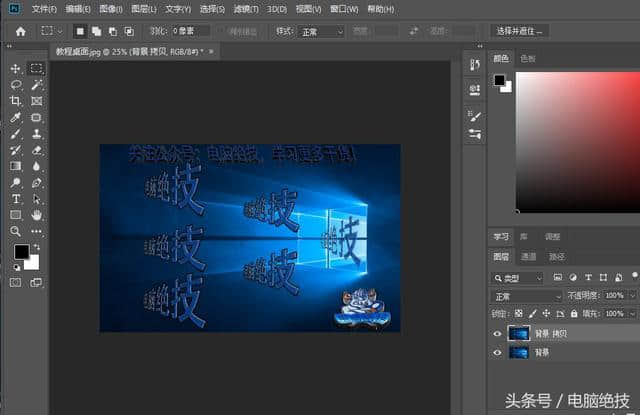Select the Blur tool

point(36,166)
